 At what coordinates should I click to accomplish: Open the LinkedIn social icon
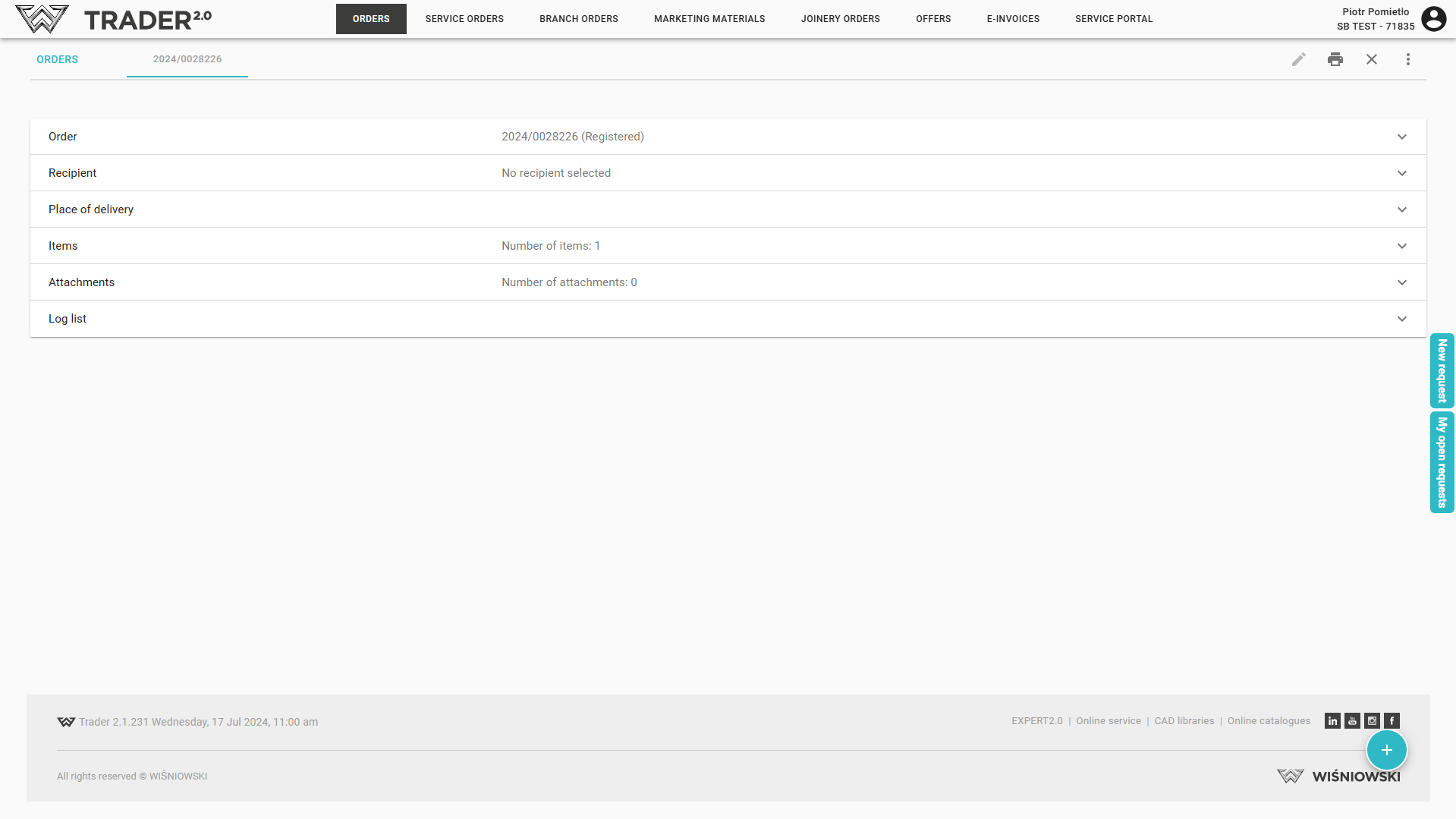pos(1332,721)
